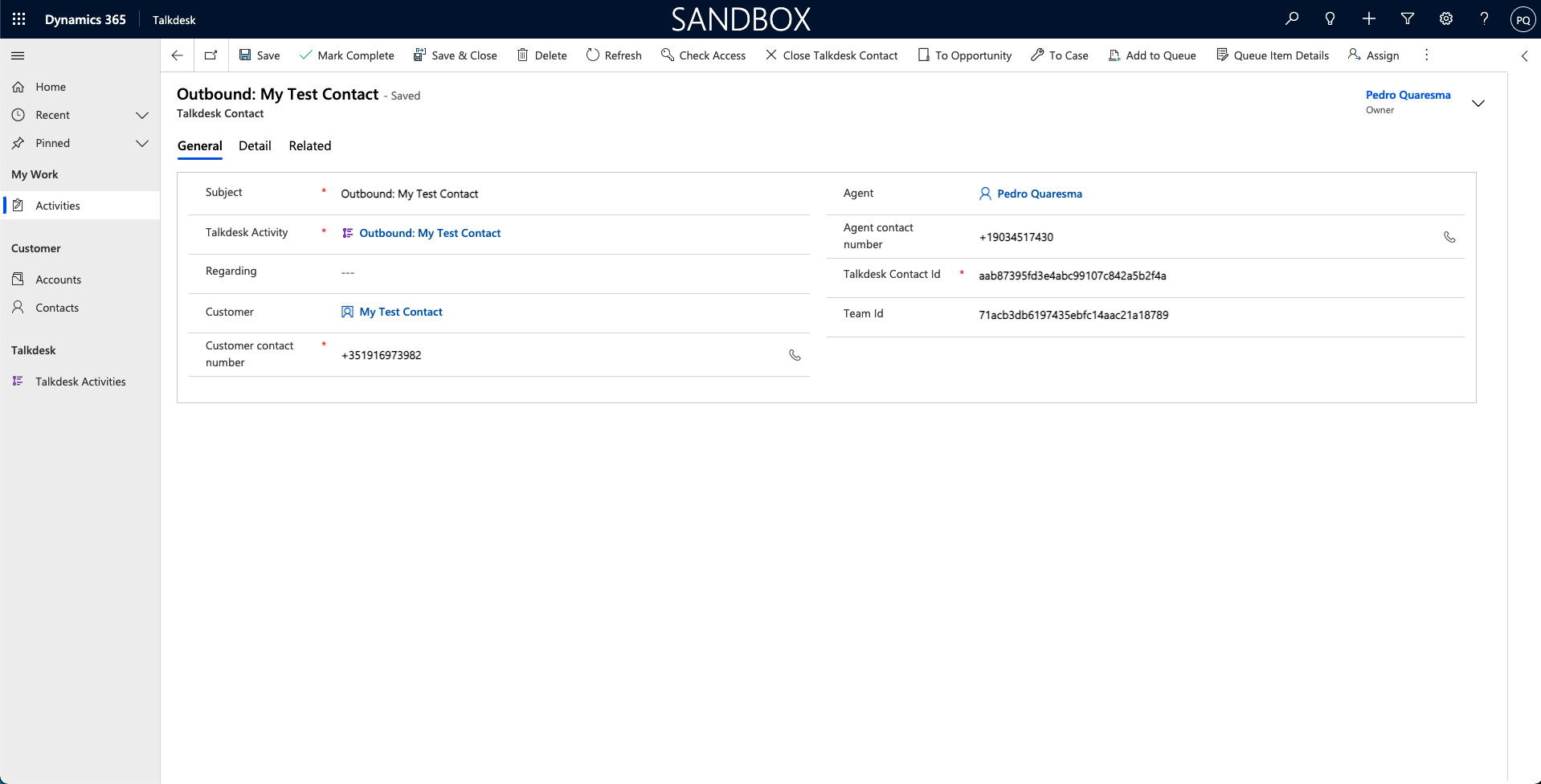Open the more commands overflow menu
This screenshot has height=784, width=1541.
[1427, 55]
